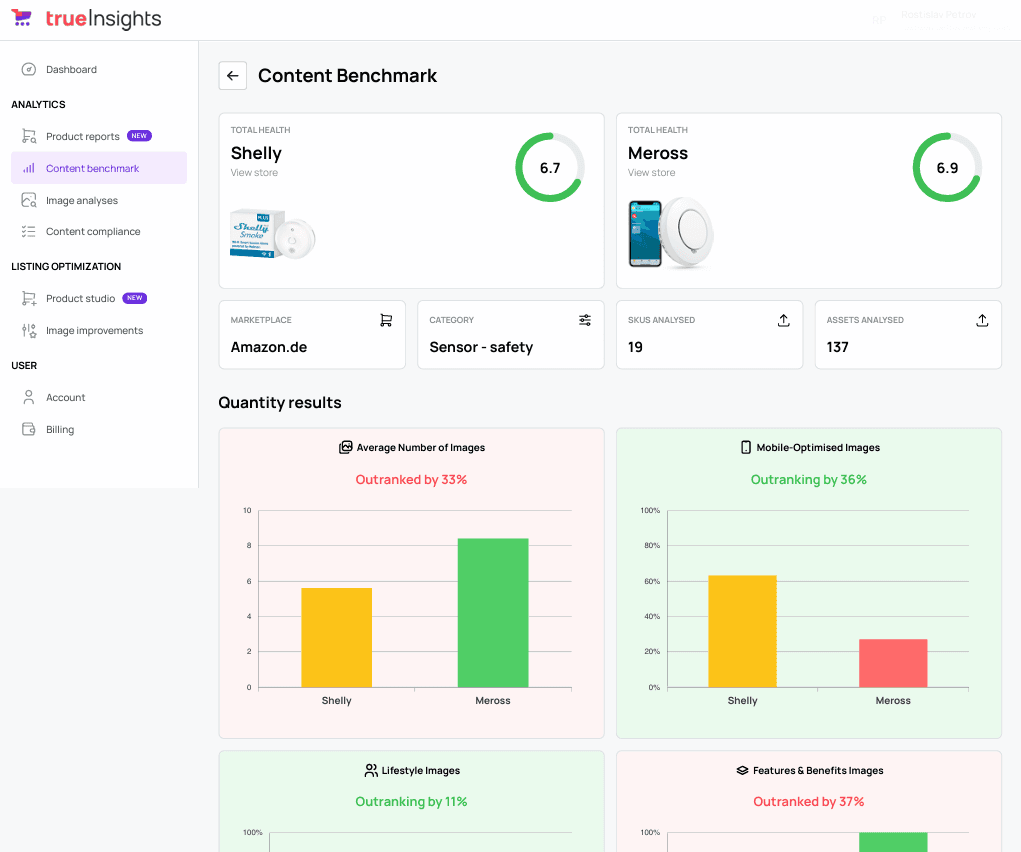Open Product studio

(99, 298)
